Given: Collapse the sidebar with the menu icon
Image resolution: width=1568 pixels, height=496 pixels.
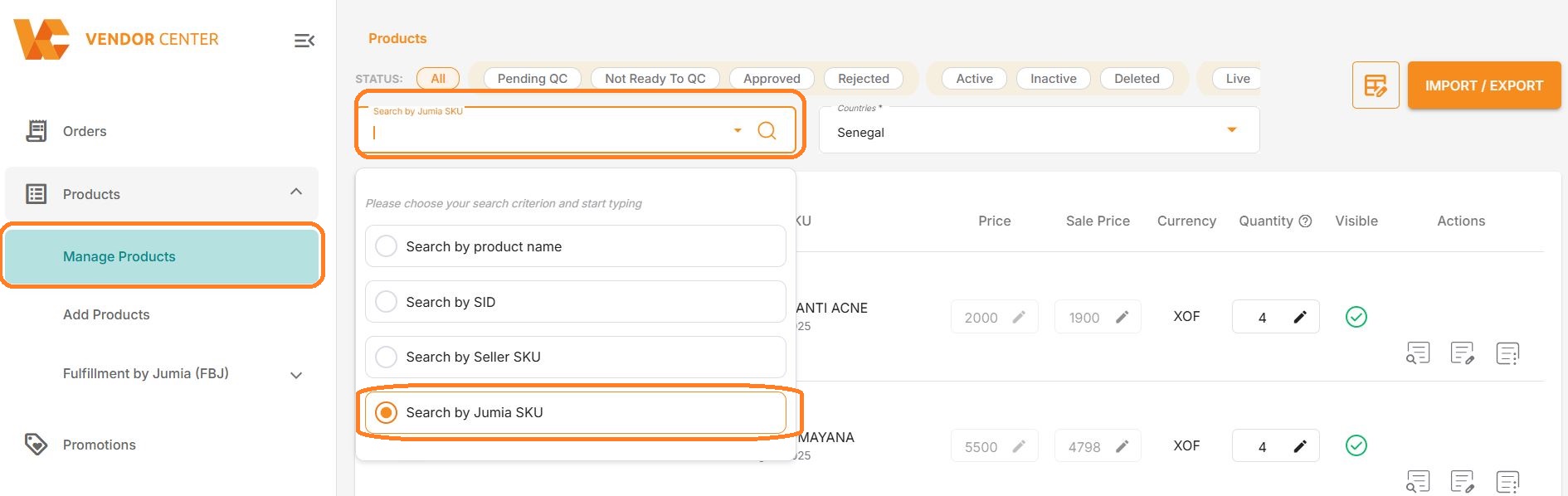Looking at the screenshot, I should point(304,41).
